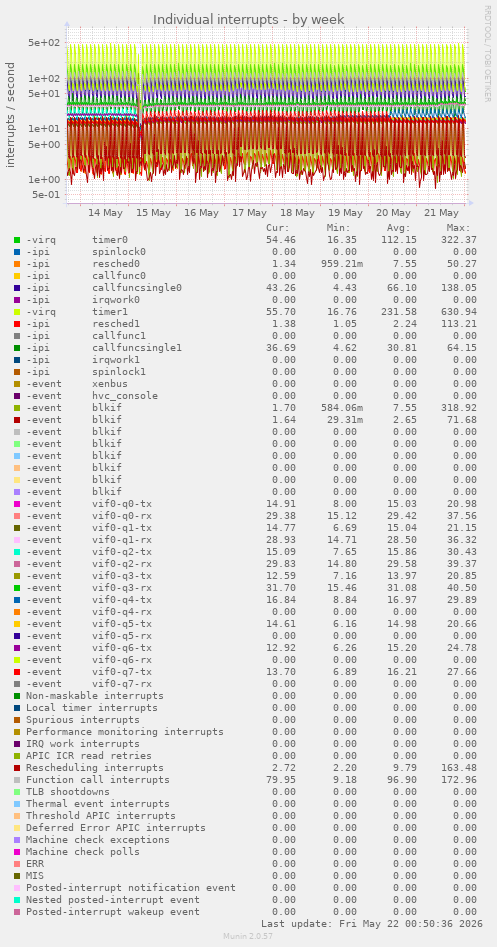
Task: Click the green timer0 legend color swatch
Action: [x=17, y=240]
